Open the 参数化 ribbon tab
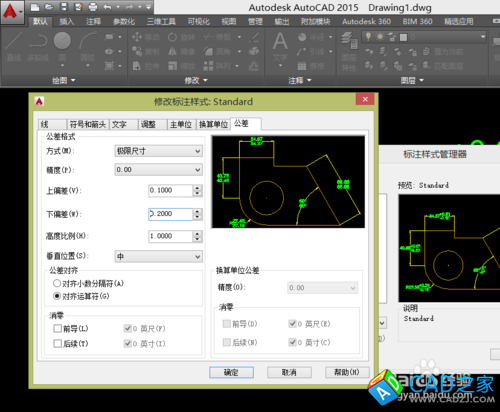The width and height of the screenshot is (500, 412). [x=124, y=22]
